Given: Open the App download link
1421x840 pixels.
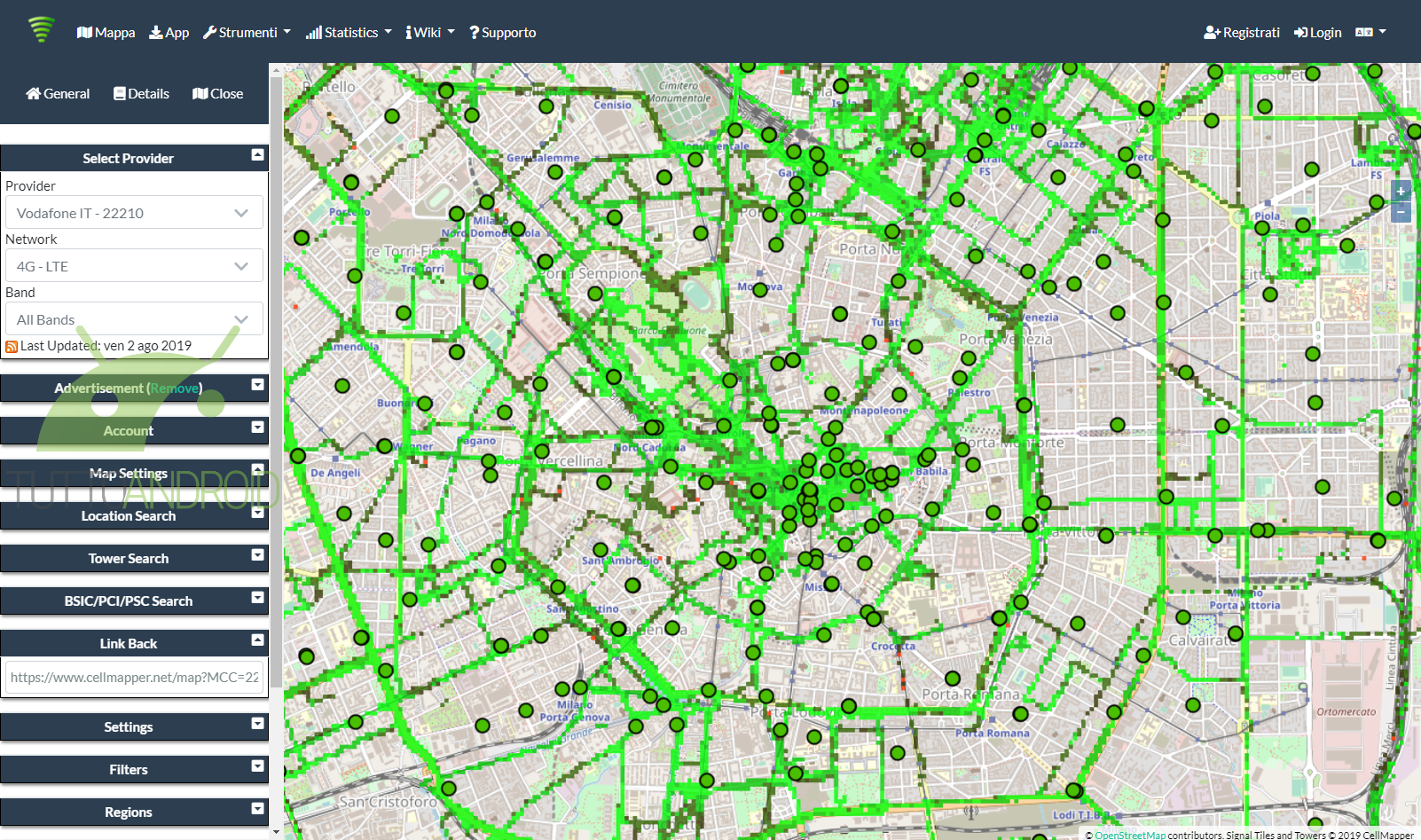Looking at the screenshot, I should (169, 33).
